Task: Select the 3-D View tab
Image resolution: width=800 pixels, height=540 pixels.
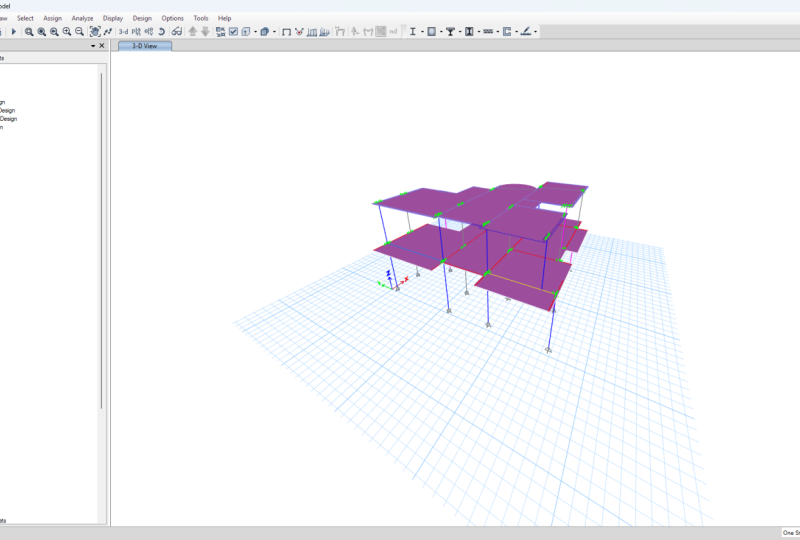Action: pos(145,46)
